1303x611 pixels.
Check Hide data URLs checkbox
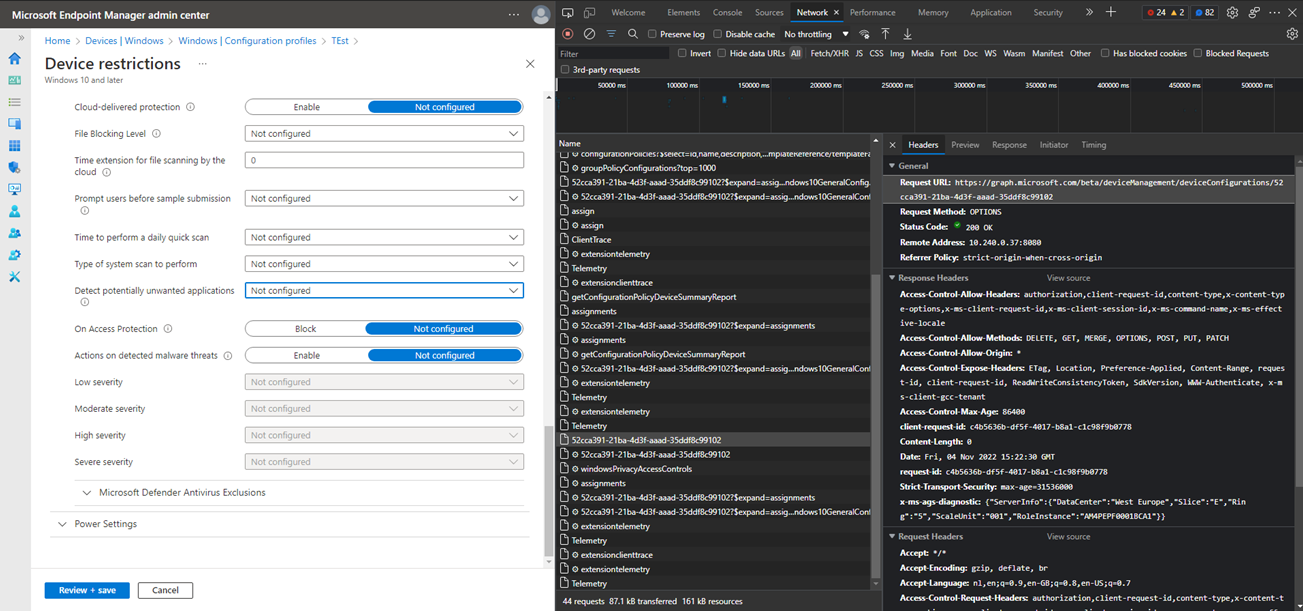(x=721, y=53)
